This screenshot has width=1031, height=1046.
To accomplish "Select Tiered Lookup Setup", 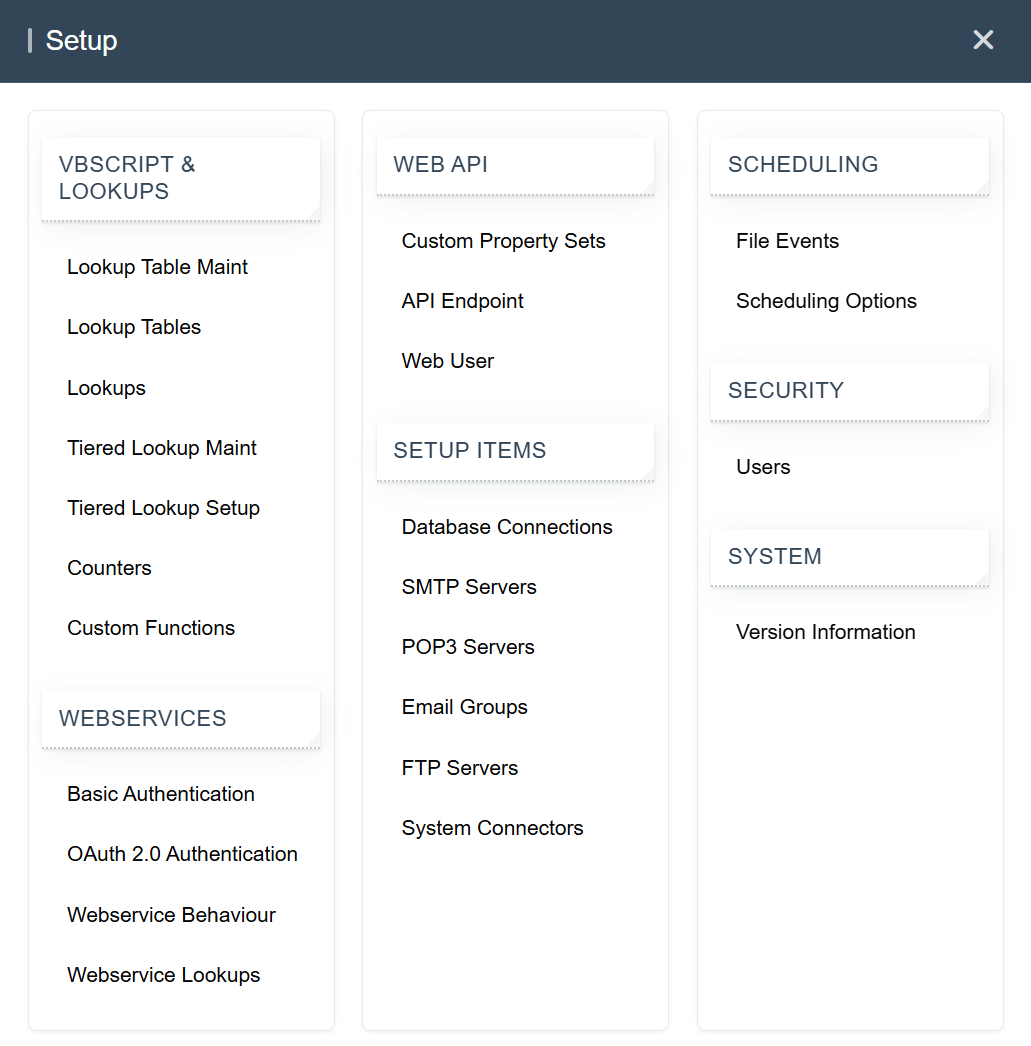I will 163,508.
